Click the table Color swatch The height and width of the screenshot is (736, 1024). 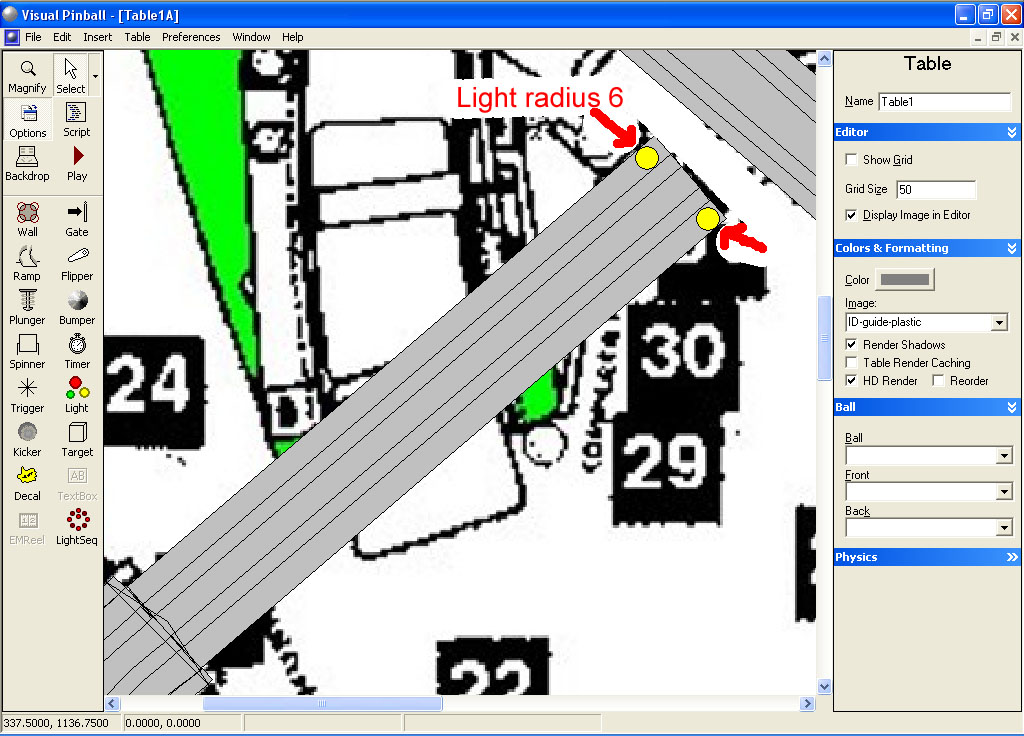904,280
